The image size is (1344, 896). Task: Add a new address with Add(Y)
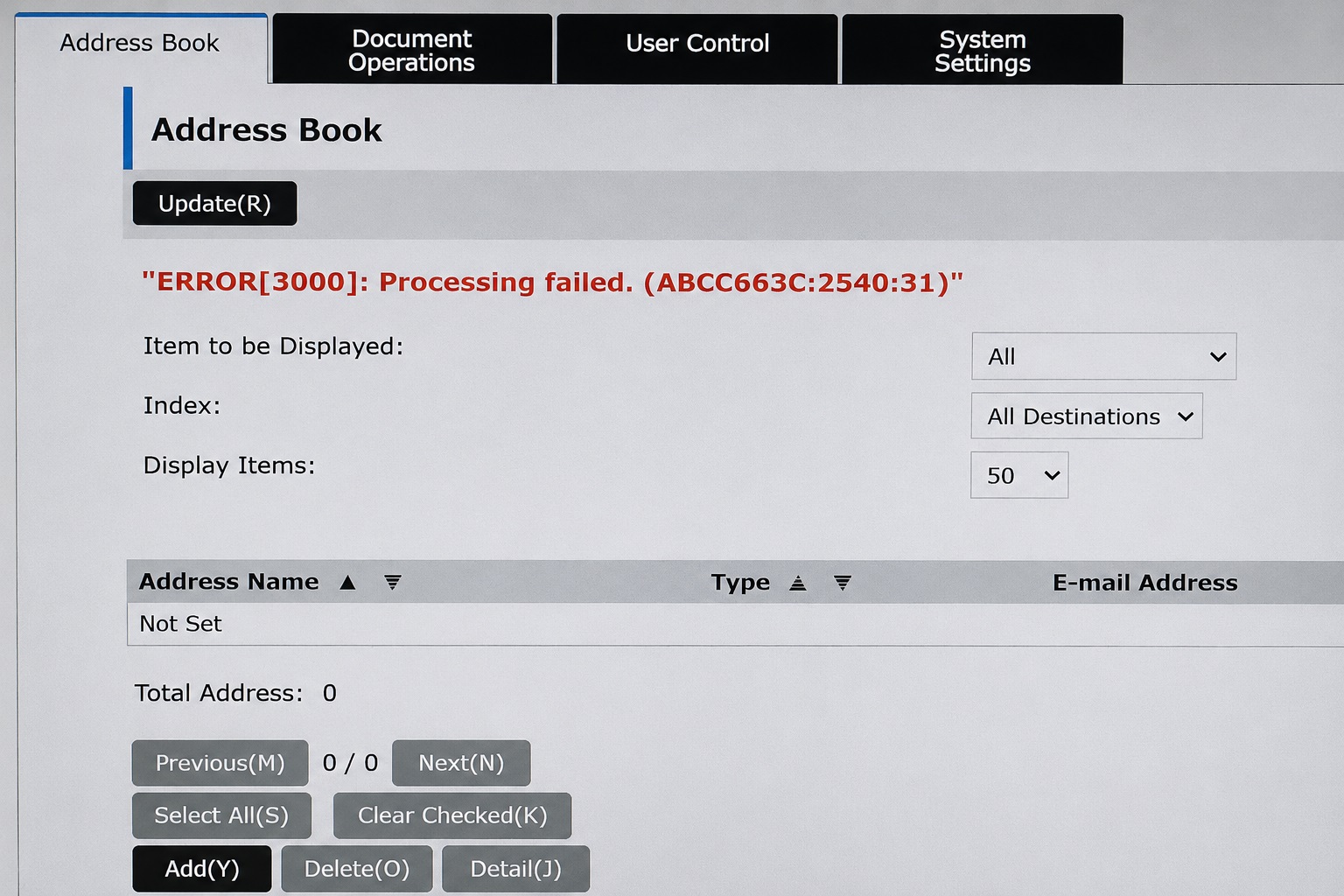point(202,869)
